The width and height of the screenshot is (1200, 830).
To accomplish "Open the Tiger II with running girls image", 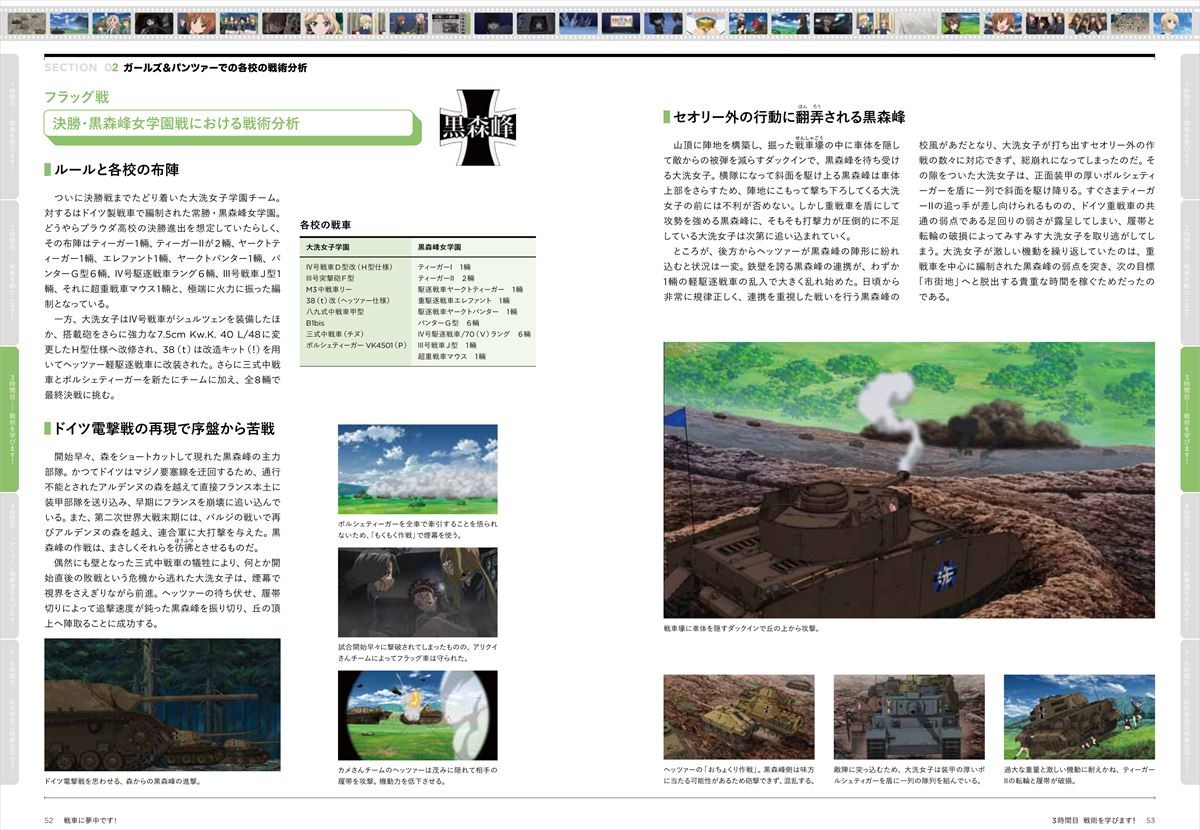I will click(x=1079, y=716).
